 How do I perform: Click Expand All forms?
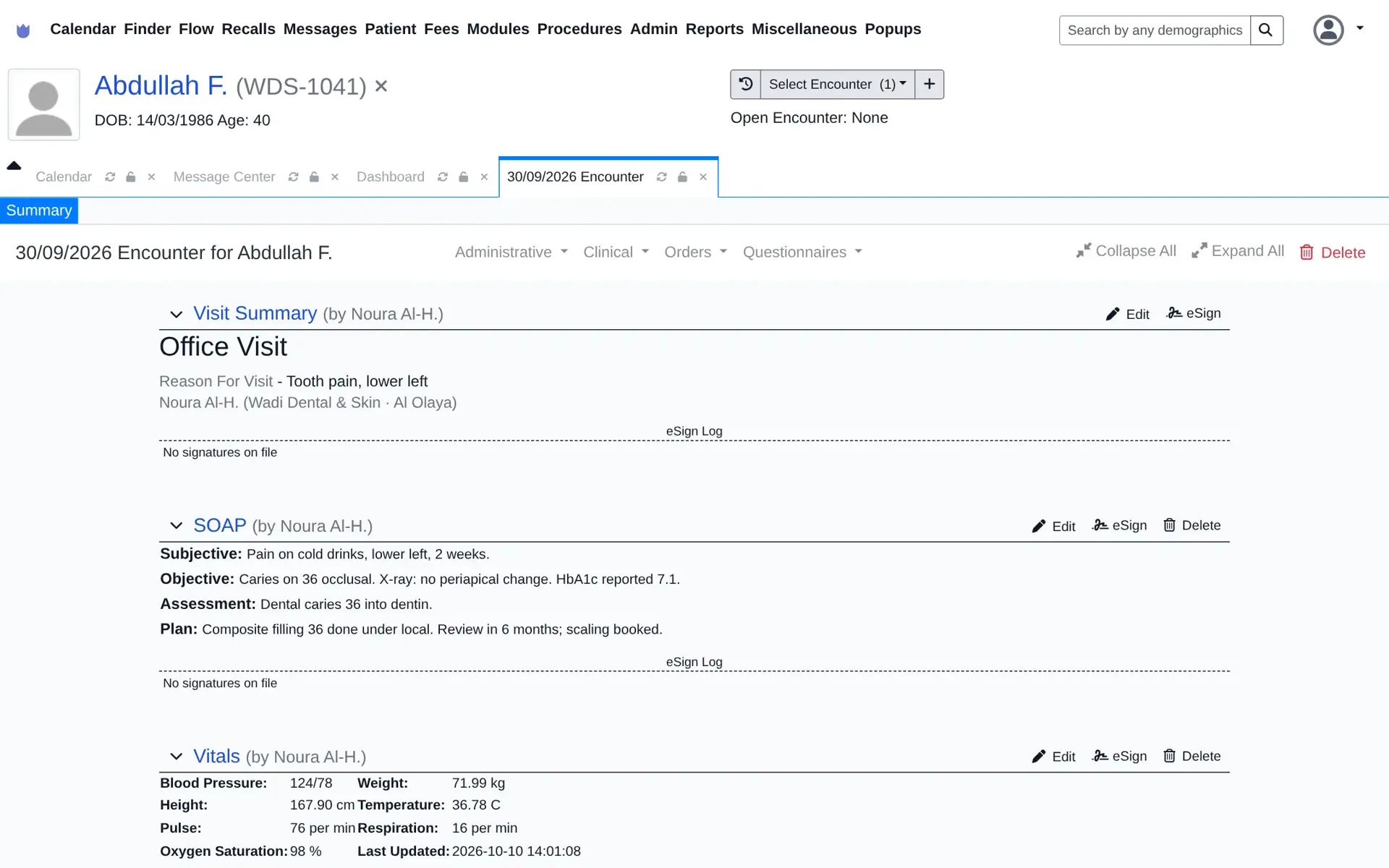[1238, 251]
